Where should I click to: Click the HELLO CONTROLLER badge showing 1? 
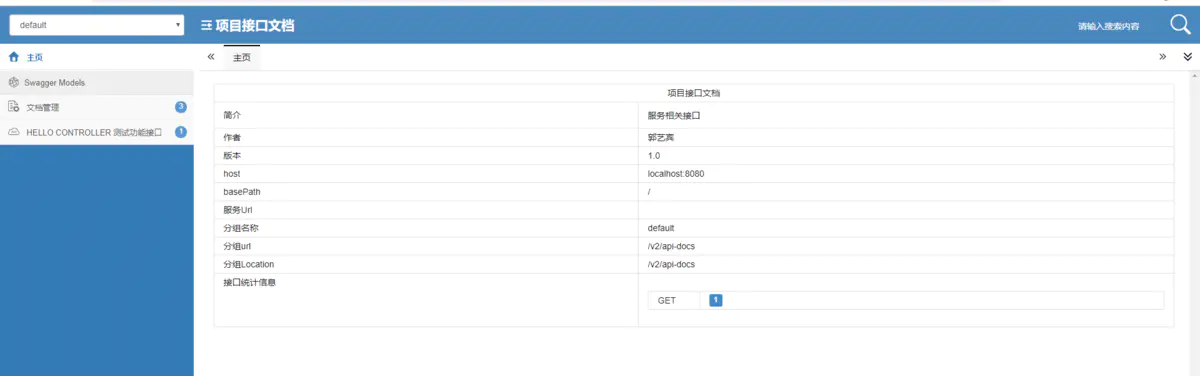coord(181,132)
